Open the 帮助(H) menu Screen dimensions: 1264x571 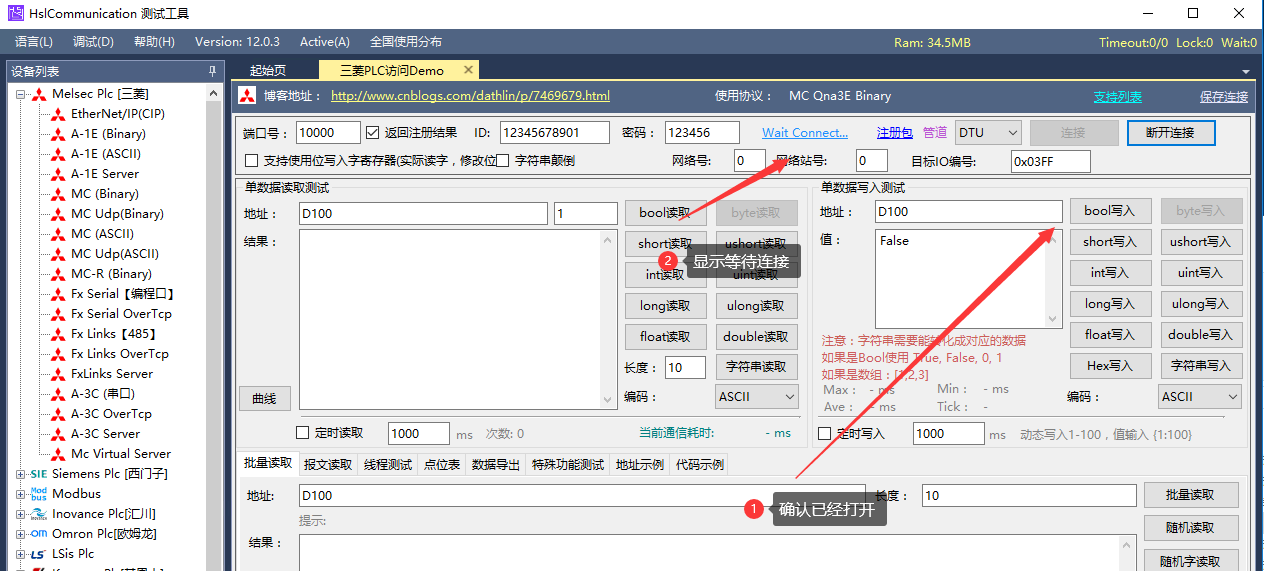[154, 42]
